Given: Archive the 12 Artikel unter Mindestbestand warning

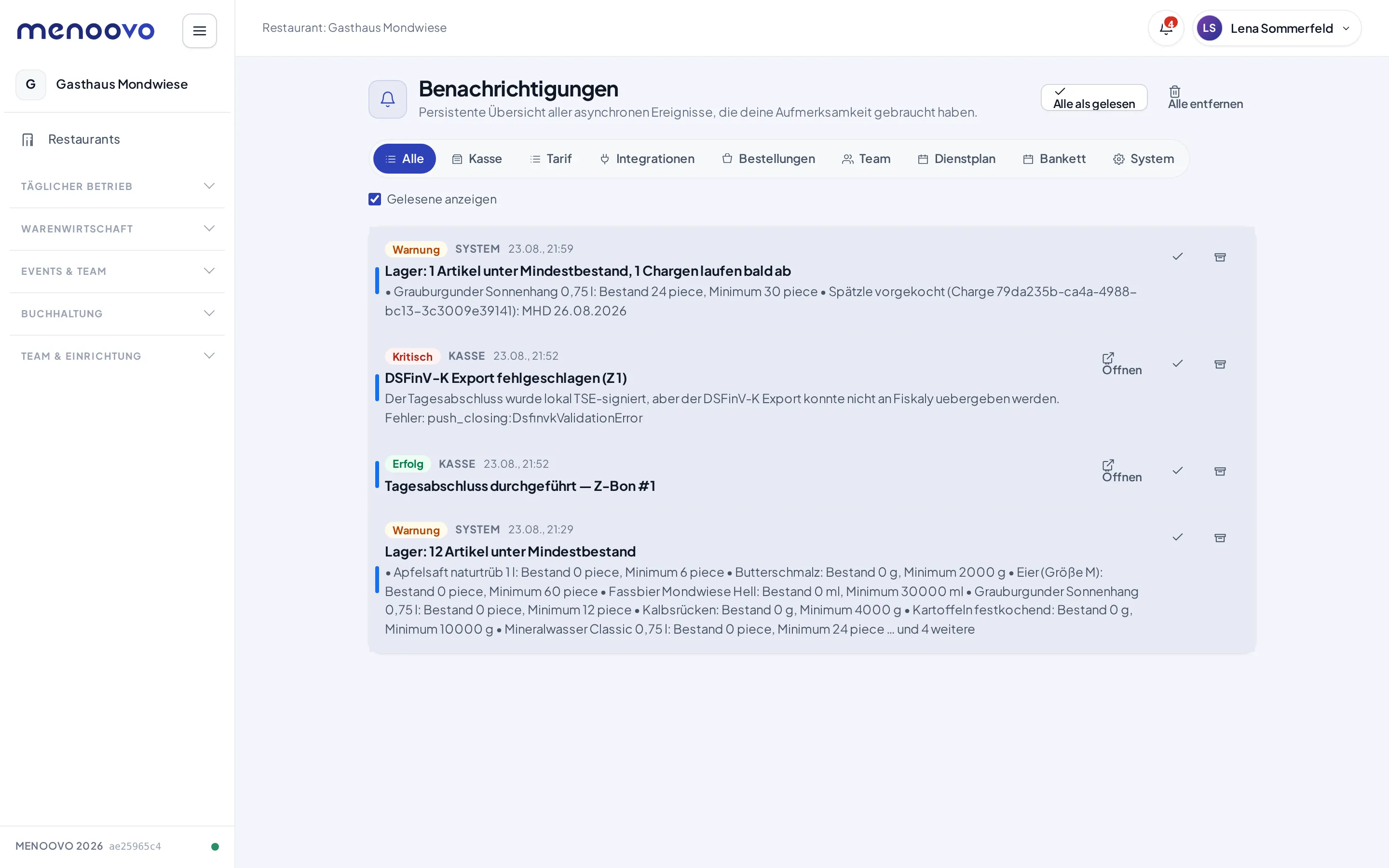Looking at the screenshot, I should pos(1220,537).
